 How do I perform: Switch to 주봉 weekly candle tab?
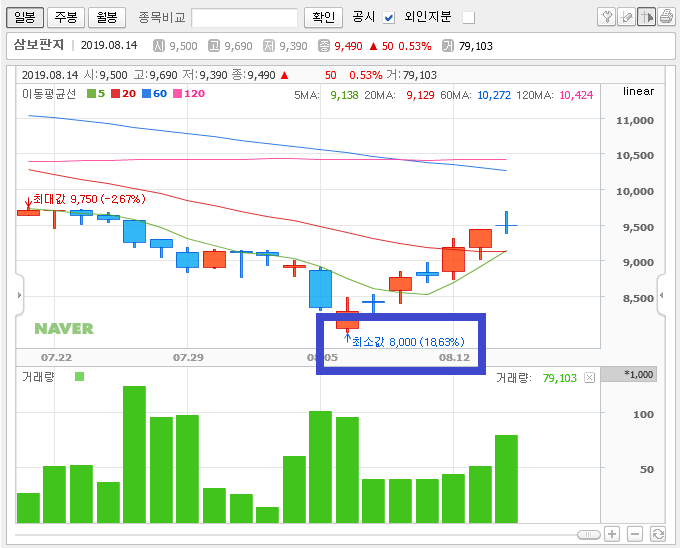coord(66,17)
